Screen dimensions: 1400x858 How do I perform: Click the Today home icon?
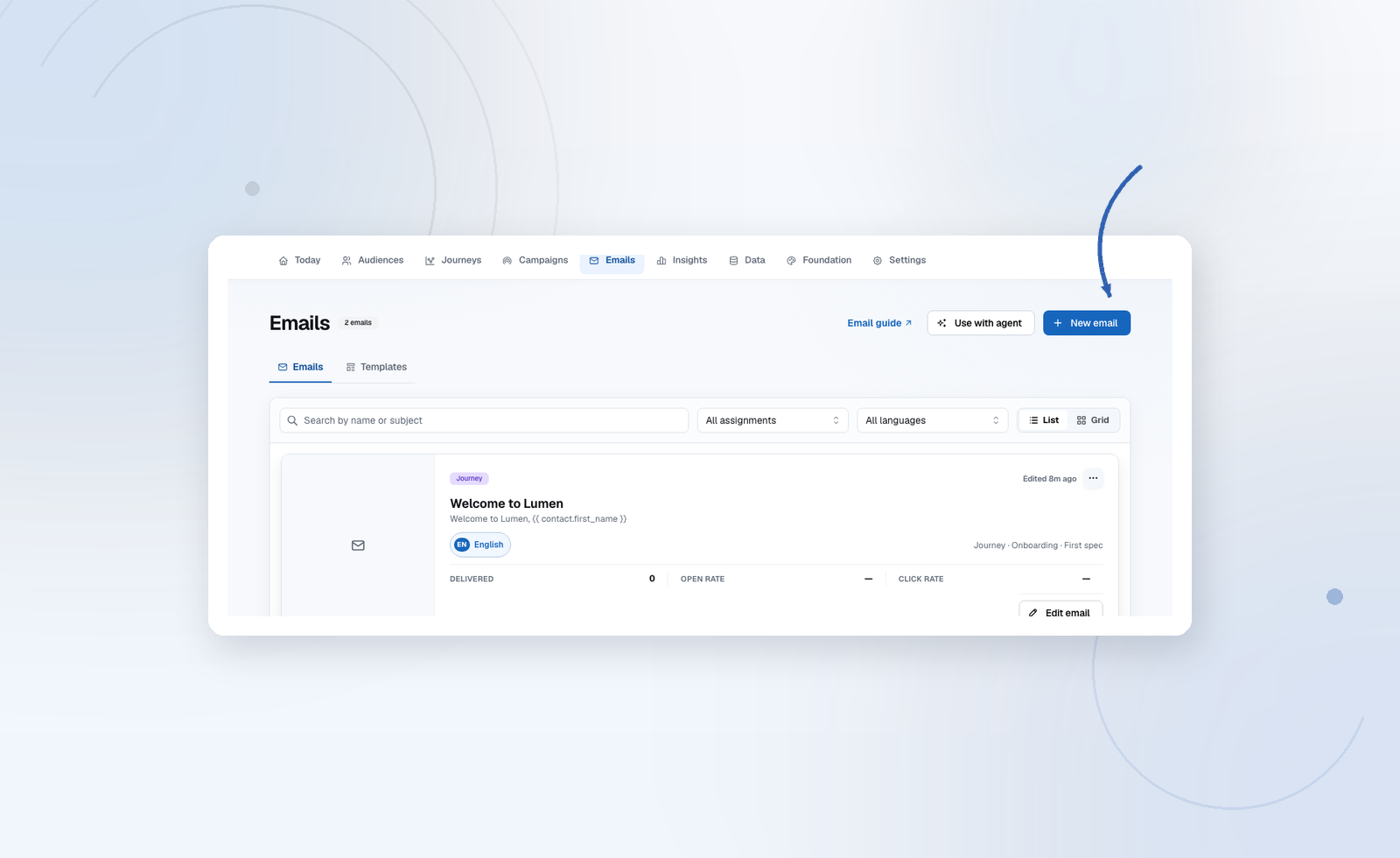[x=283, y=261]
